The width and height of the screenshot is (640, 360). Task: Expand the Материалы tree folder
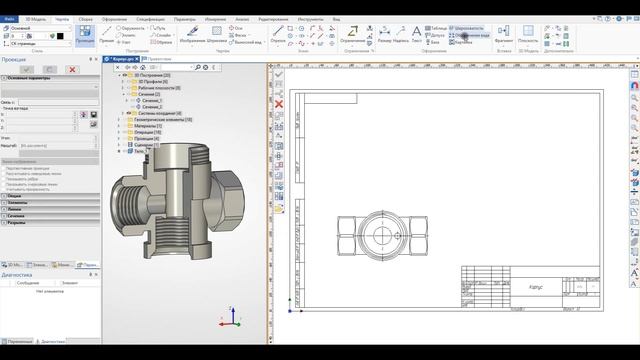pos(119,126)
